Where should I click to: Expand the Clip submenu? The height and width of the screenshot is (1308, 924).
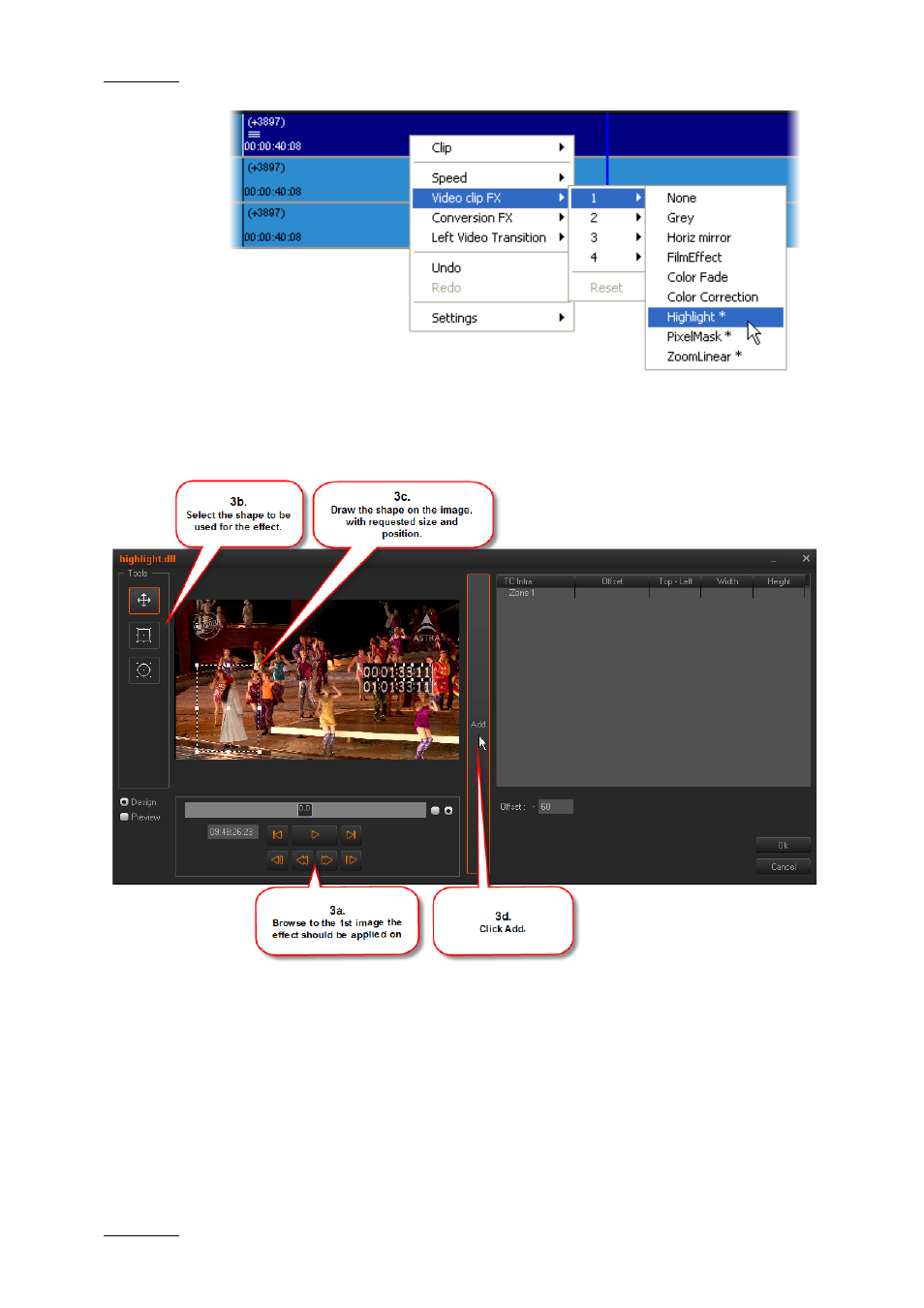point(492,147)
